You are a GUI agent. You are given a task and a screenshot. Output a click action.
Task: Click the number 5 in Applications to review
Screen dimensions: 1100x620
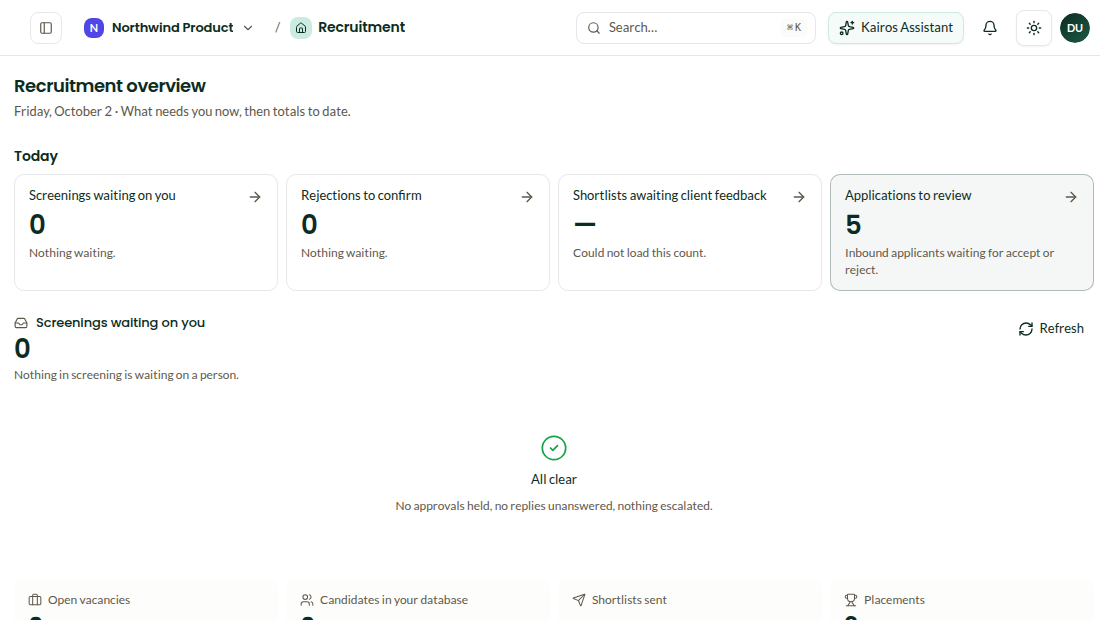(x=853, y=224)
